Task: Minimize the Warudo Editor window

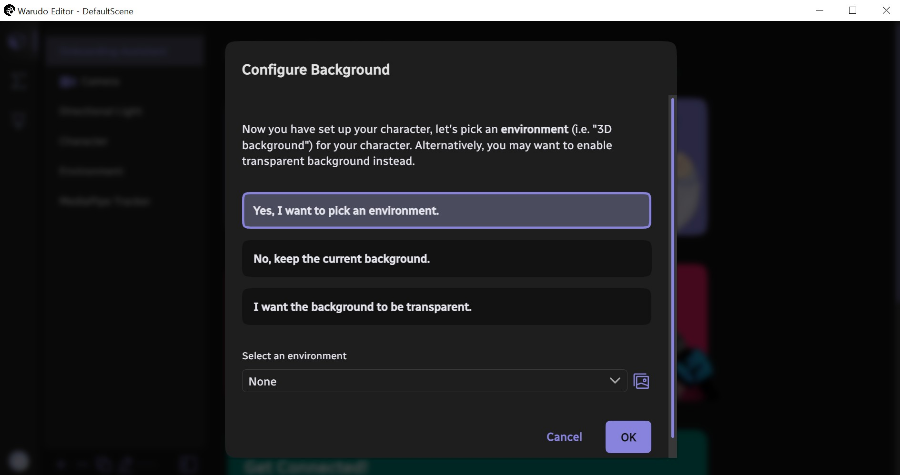Action: (820, 10)
